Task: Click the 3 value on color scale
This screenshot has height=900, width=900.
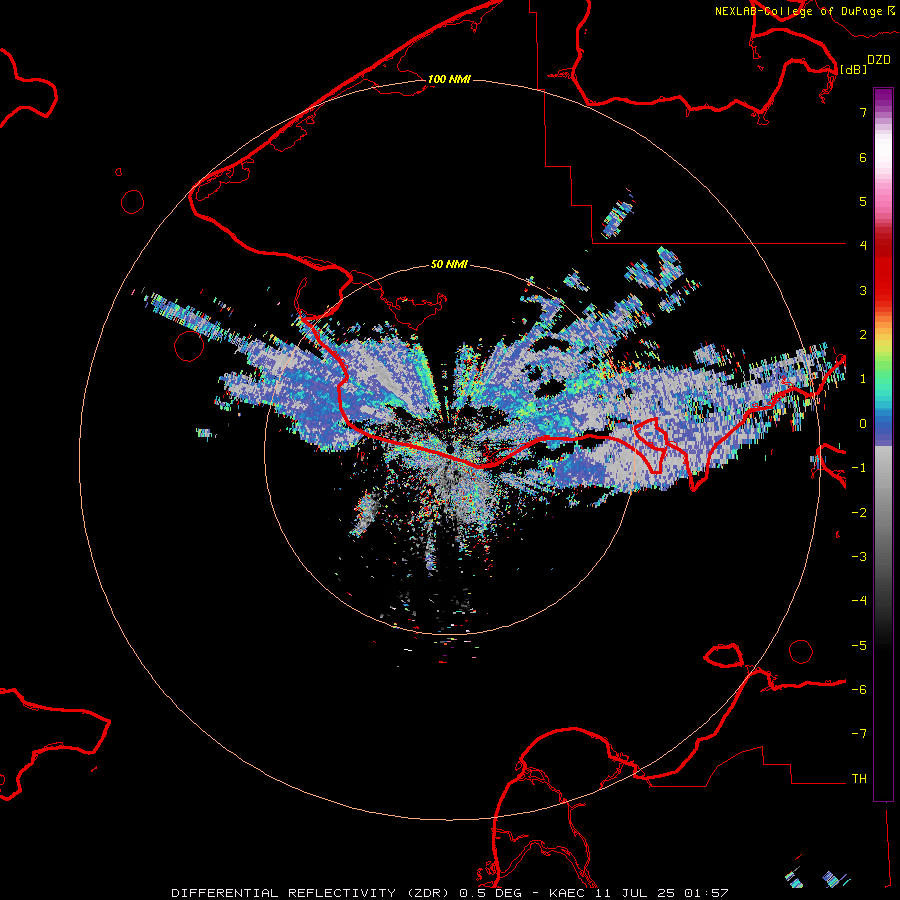Action: (863, 290)
